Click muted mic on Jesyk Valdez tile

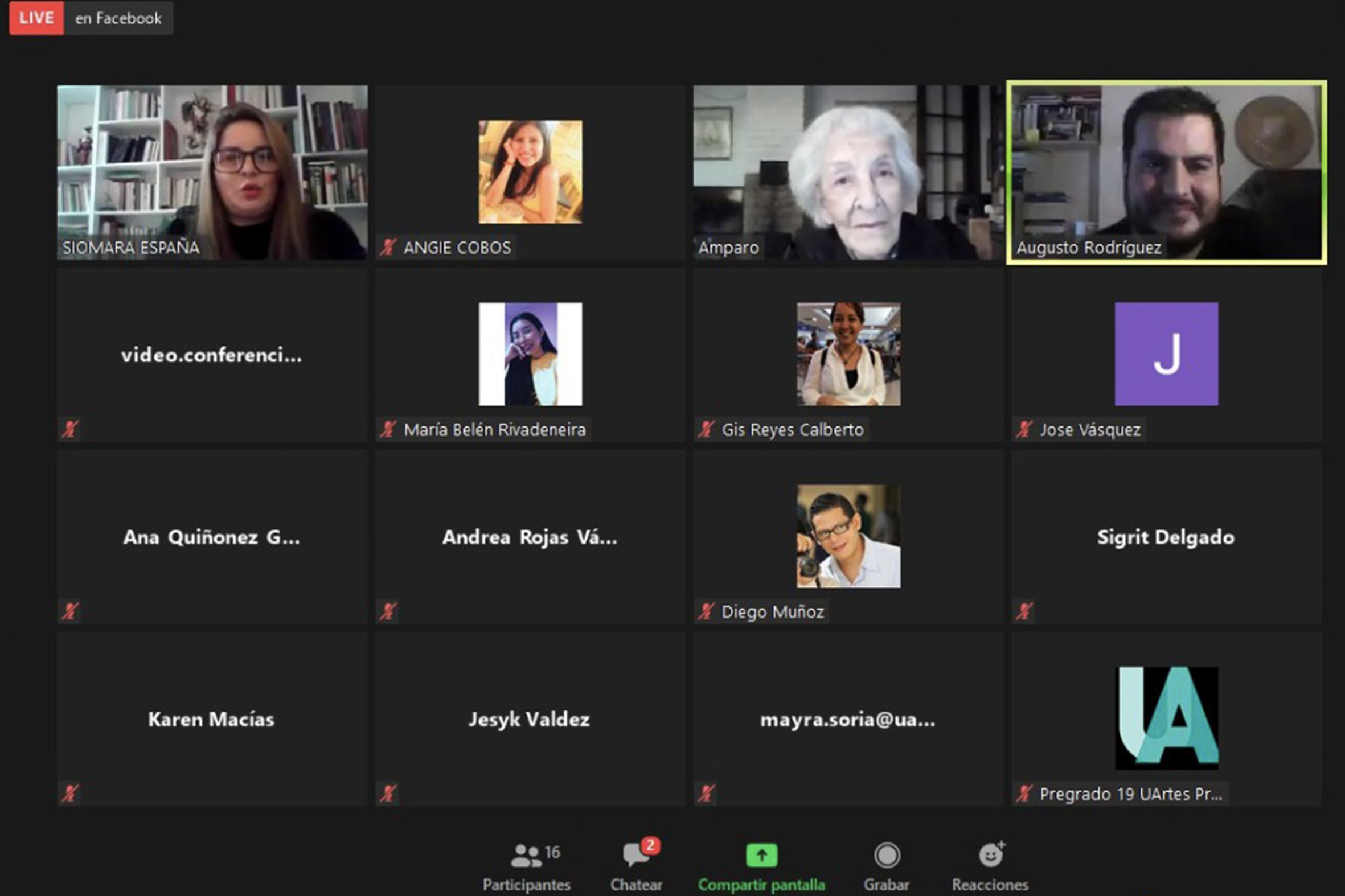coord(388,793)
